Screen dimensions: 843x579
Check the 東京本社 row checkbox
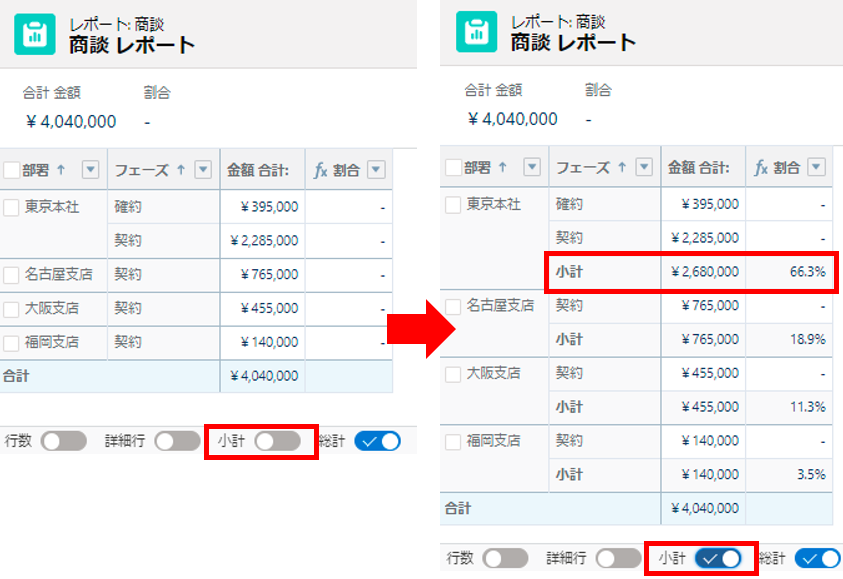(x=13, y=208)
